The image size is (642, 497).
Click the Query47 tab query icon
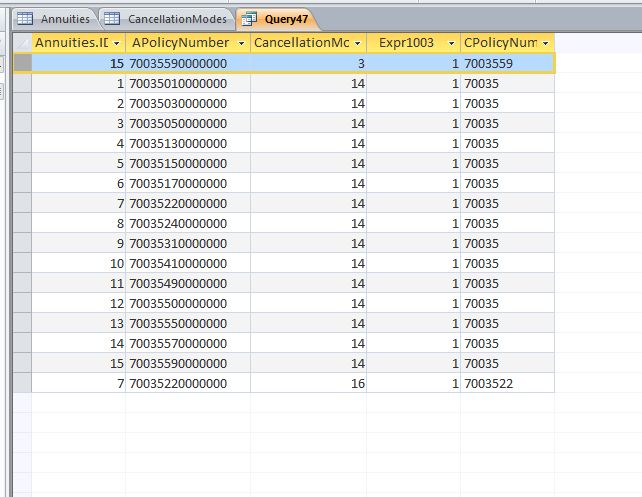249,19
